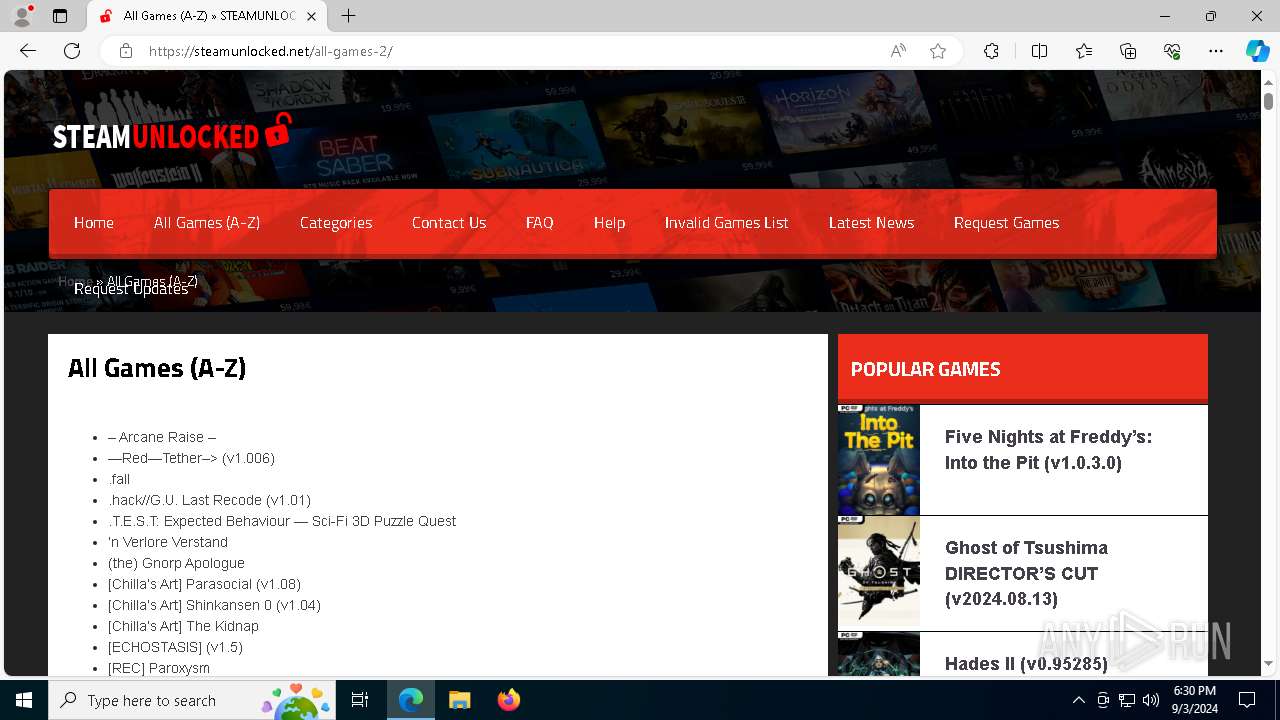
Task: Open '[REC] Paroxysm' link
Action: 159,668
